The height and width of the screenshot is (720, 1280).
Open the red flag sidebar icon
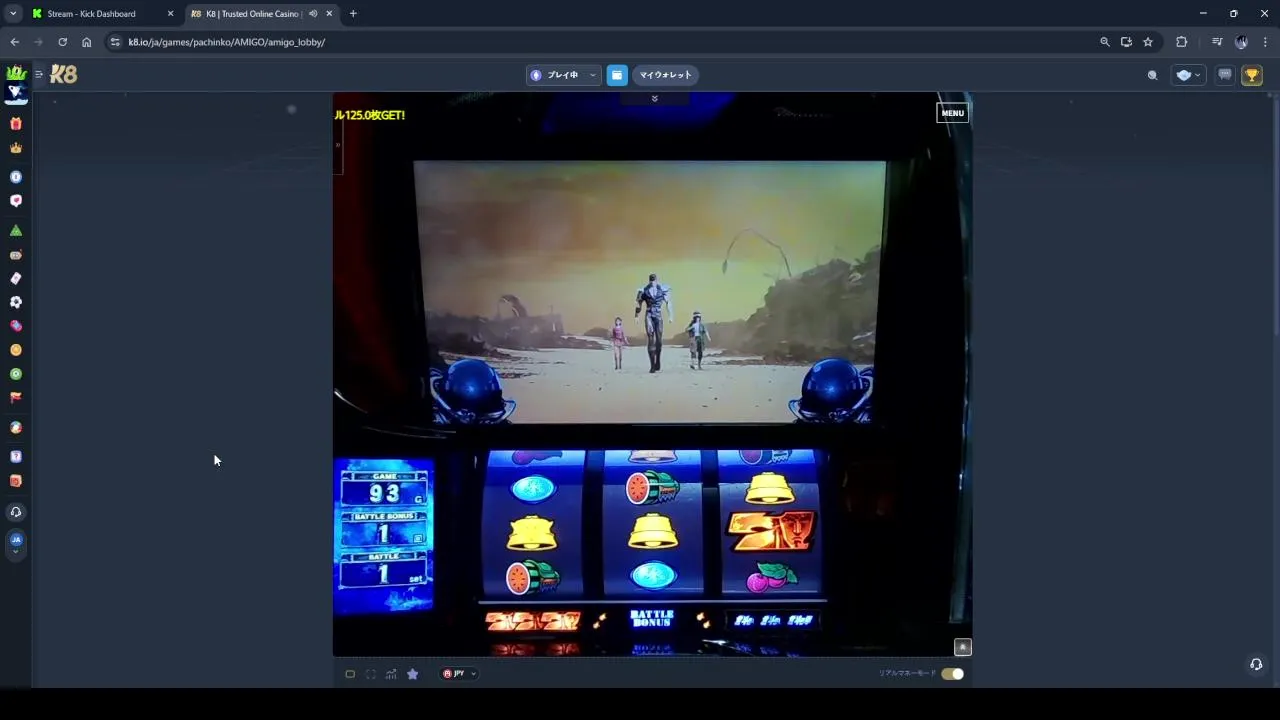coord(16,398)
